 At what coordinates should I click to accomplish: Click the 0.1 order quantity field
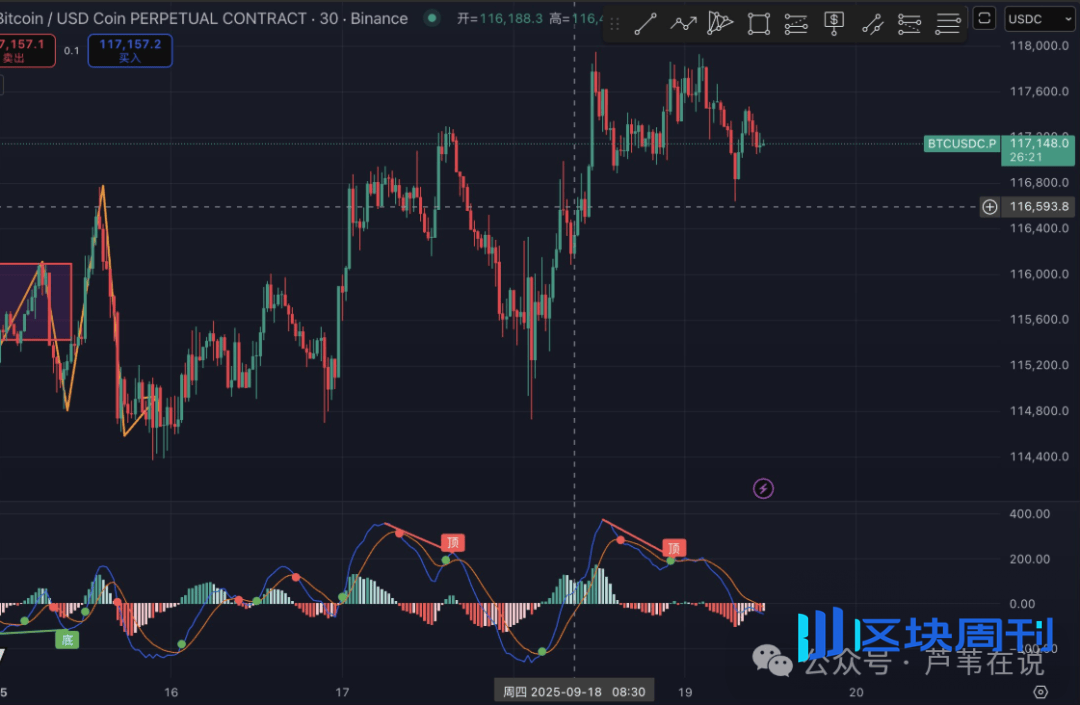tap(72, 50)
